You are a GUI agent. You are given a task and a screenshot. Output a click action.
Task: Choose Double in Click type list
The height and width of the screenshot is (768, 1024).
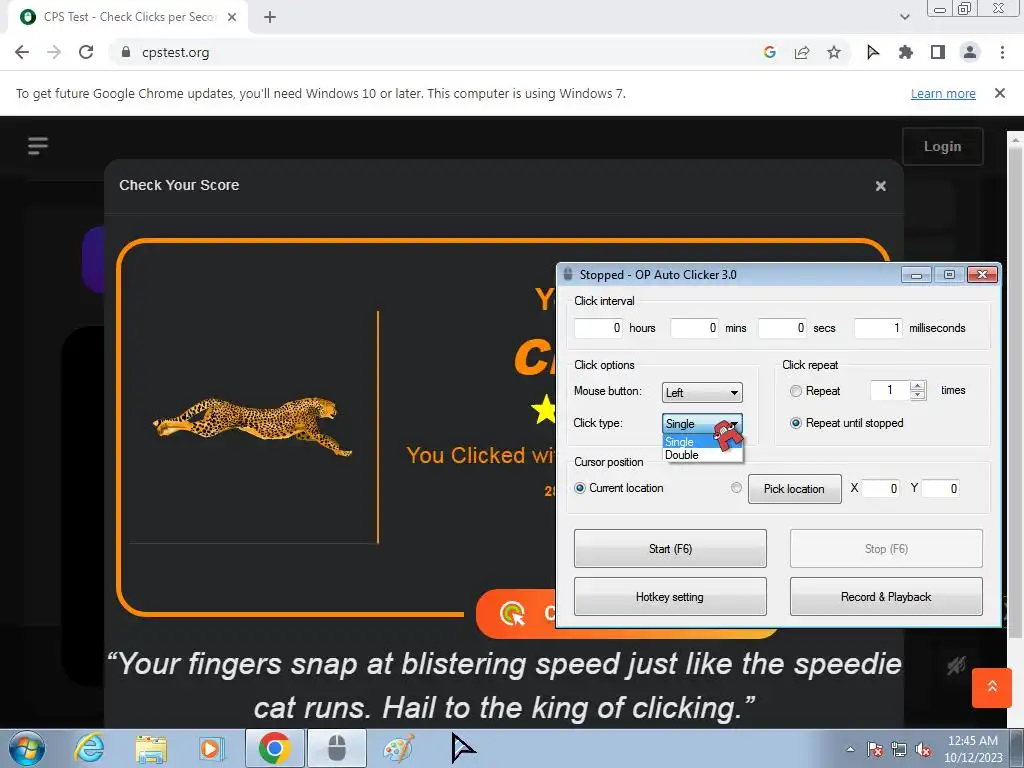click(x=682, y=455)
